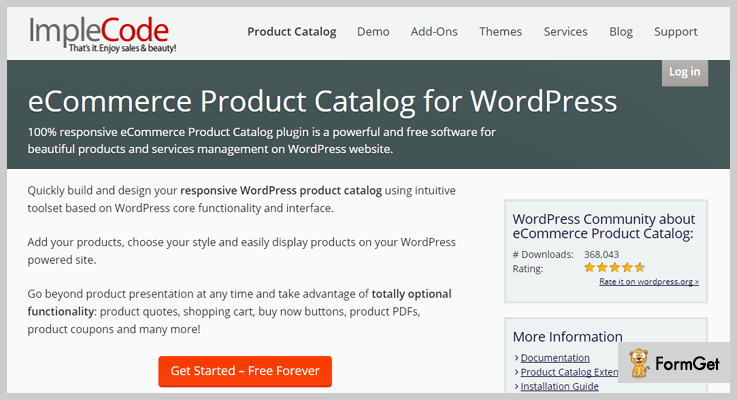Click the eCommerce Product Catalog for WordPress heading
The height and width of the screenshot is (400, 737).
pos(322,101)
